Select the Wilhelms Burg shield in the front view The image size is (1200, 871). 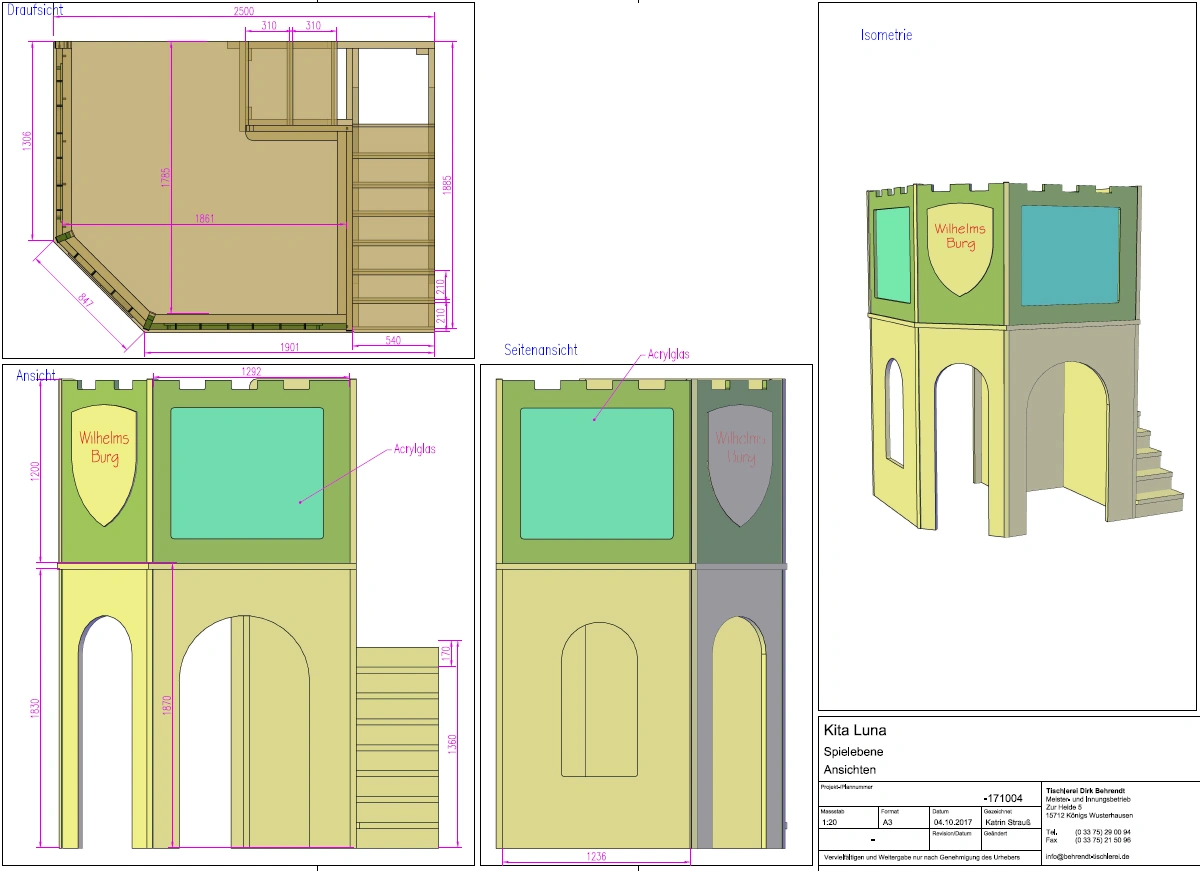click(104, 463)
